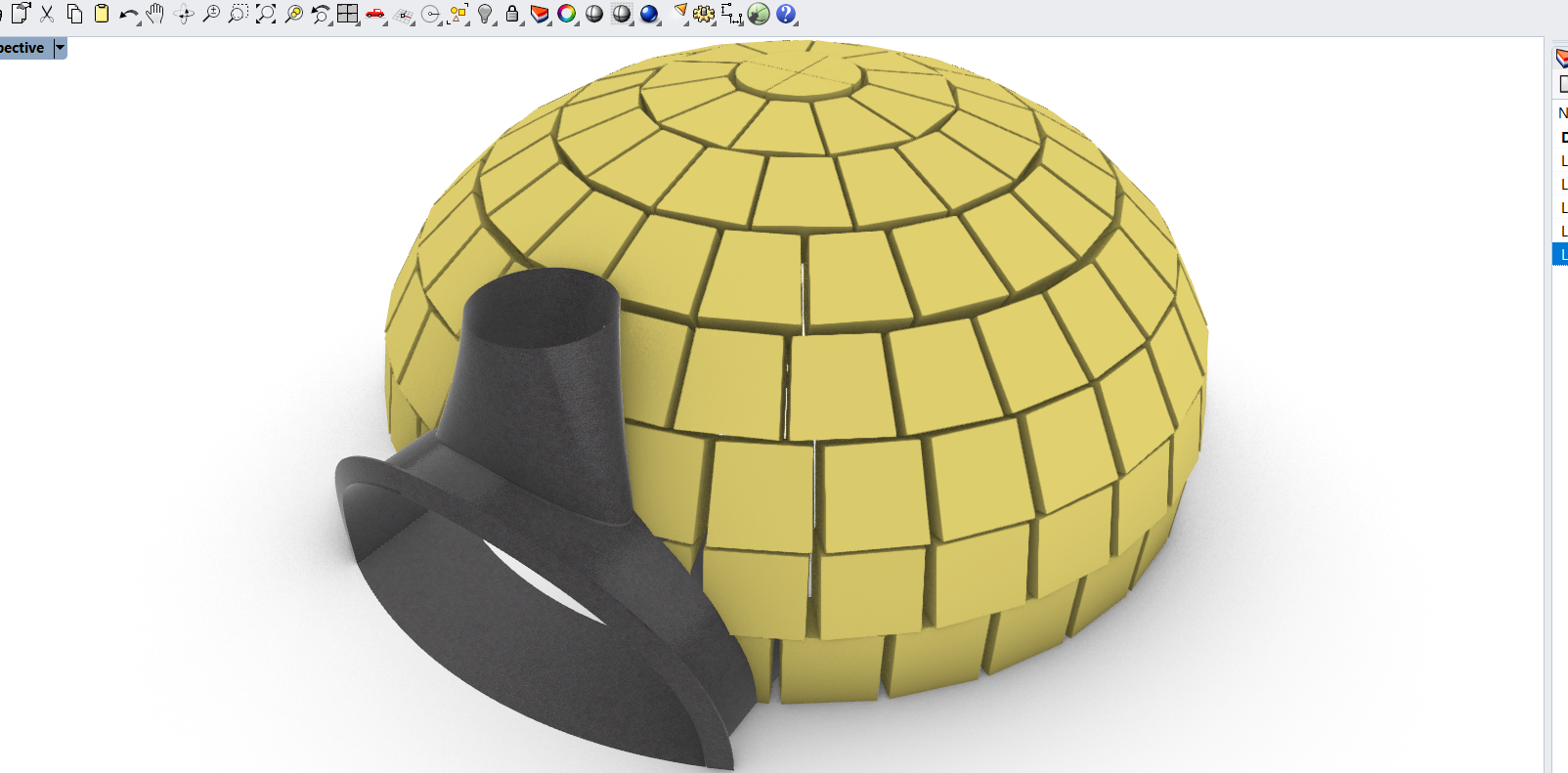Click the Copy icon in toolbar
Screen dimensions: 1568x773
(74, 14)
